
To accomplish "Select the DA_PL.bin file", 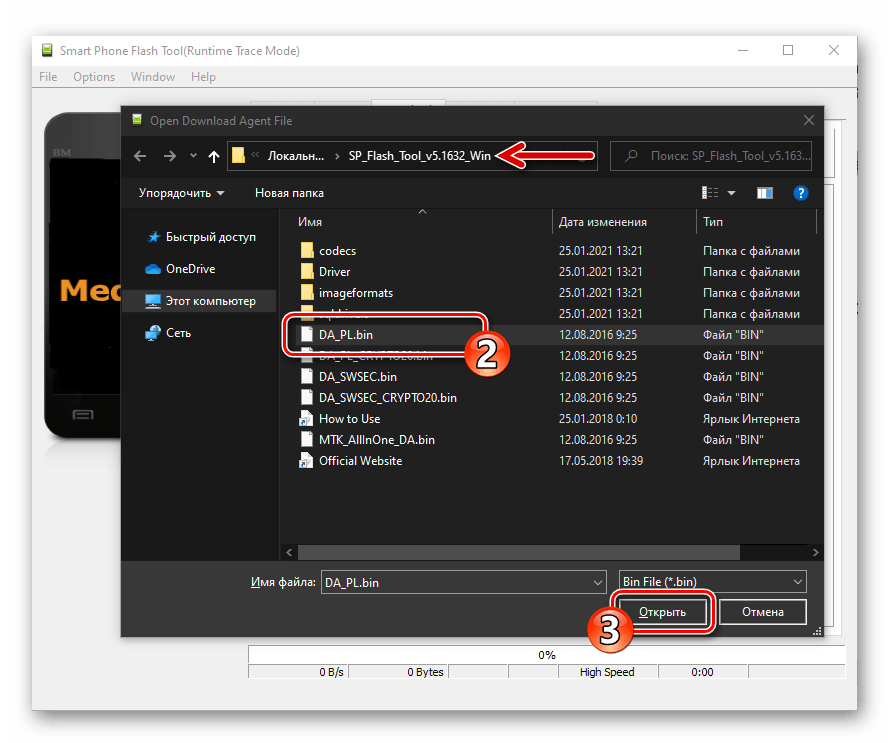I will [x=336, y=334].
